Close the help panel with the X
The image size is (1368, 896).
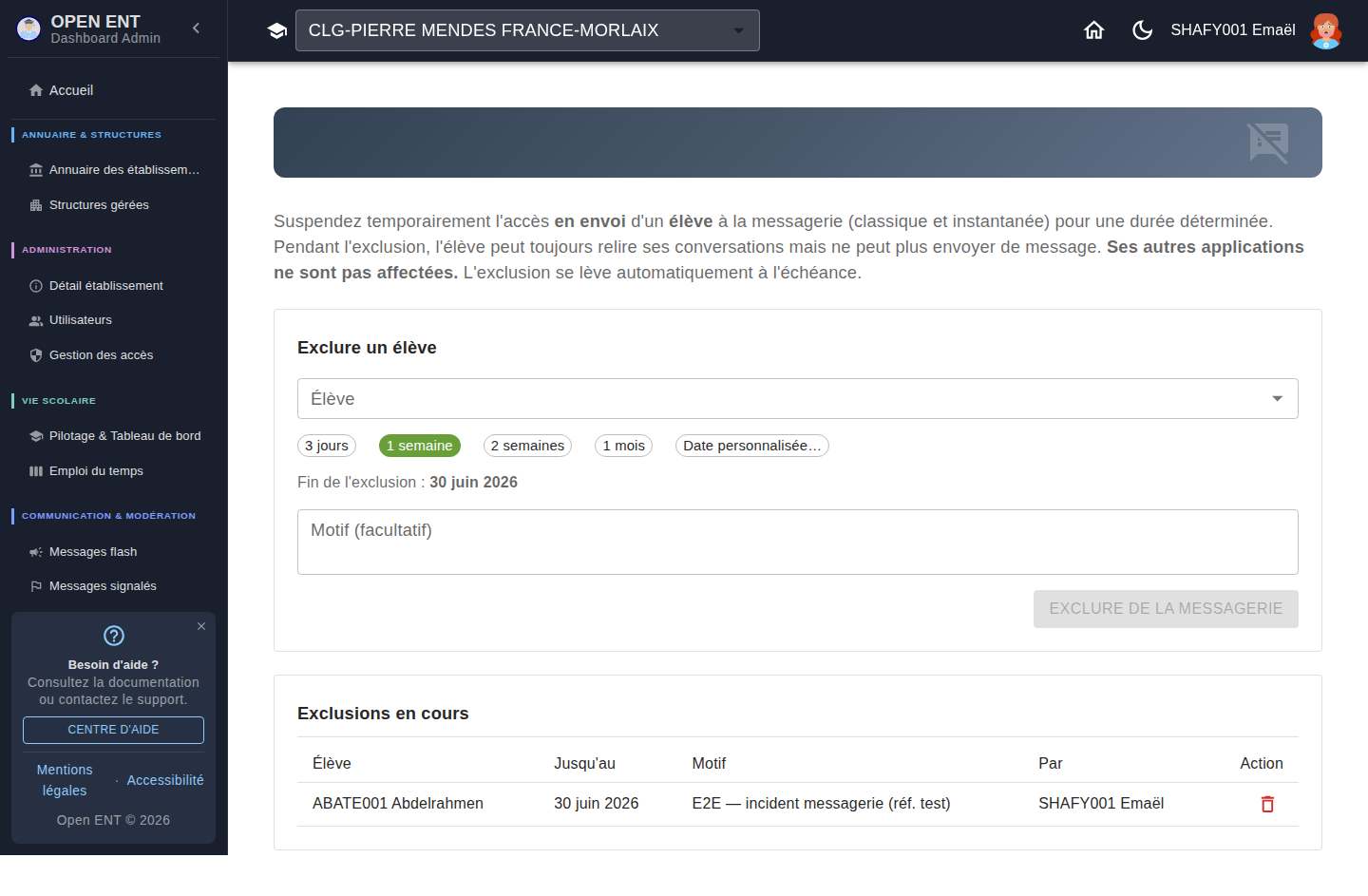point(201,626)
